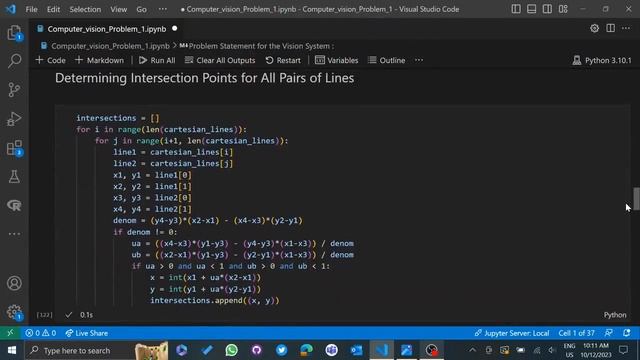
Task: Click the notebook settings gear icon
Action: coord(594,28)
